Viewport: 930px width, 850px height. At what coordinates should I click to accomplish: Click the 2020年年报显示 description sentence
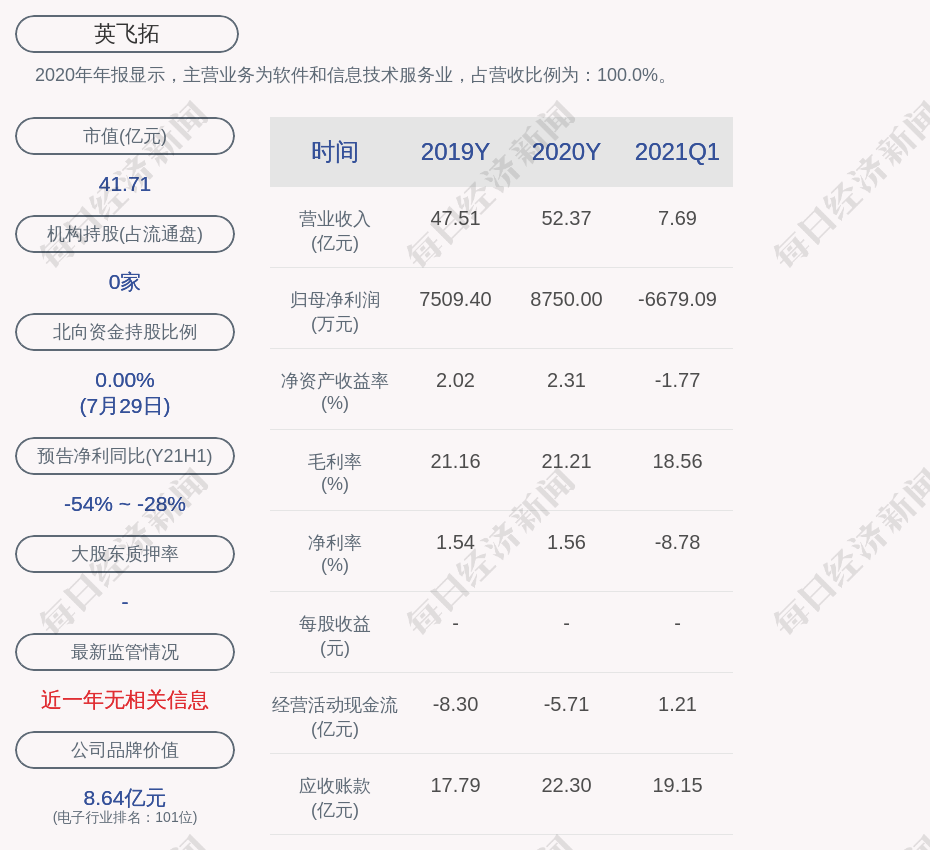point(352,75)
